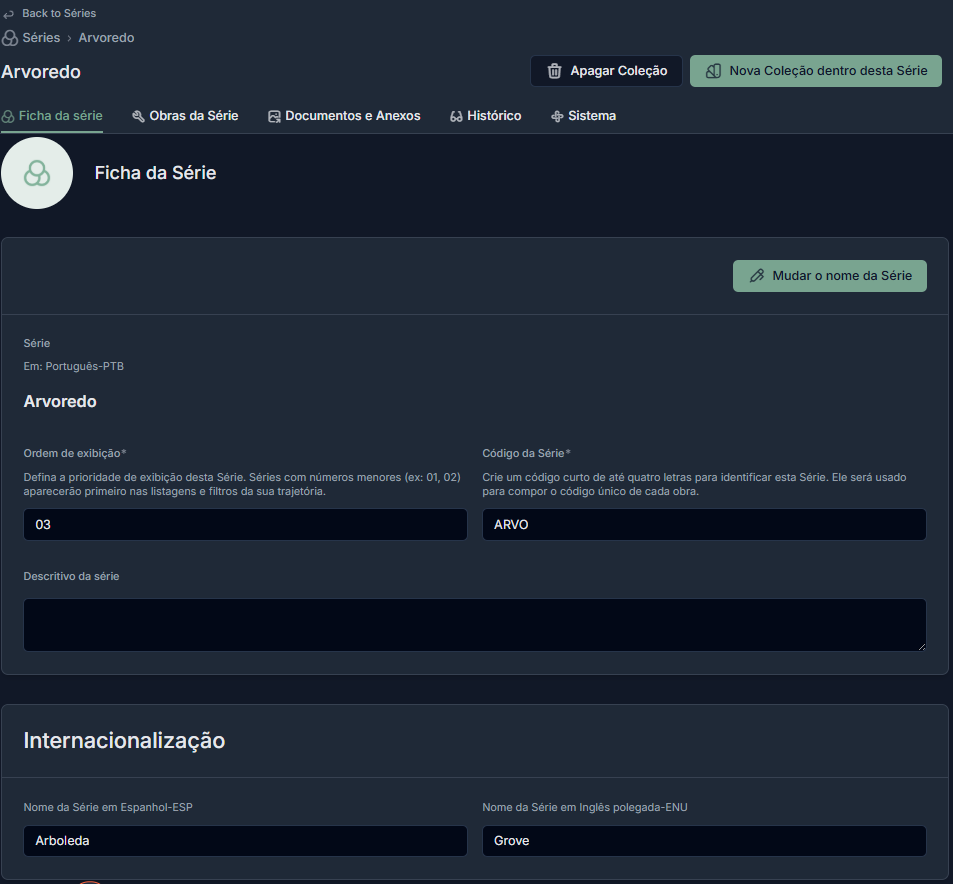Viewport: 953px width, 884px height.
Task: Edit the Inglês-ENU series name field
Action: click(x=704, y=841)
